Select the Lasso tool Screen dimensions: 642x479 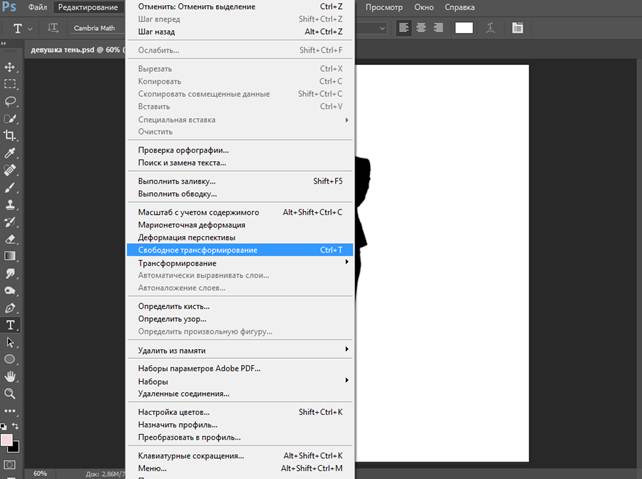pyautogui.click(x=10, y=101)
